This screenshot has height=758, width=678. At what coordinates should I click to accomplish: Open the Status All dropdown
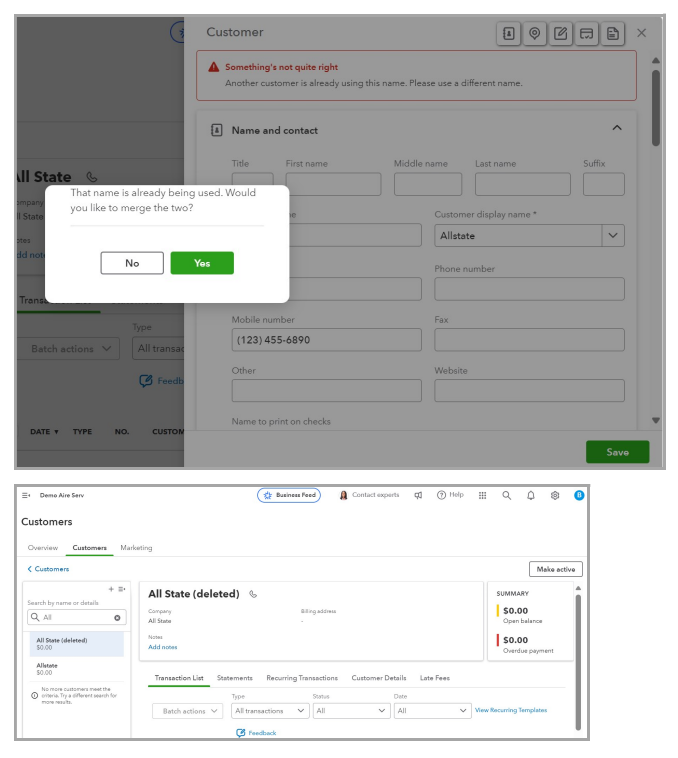click(351, 711)
